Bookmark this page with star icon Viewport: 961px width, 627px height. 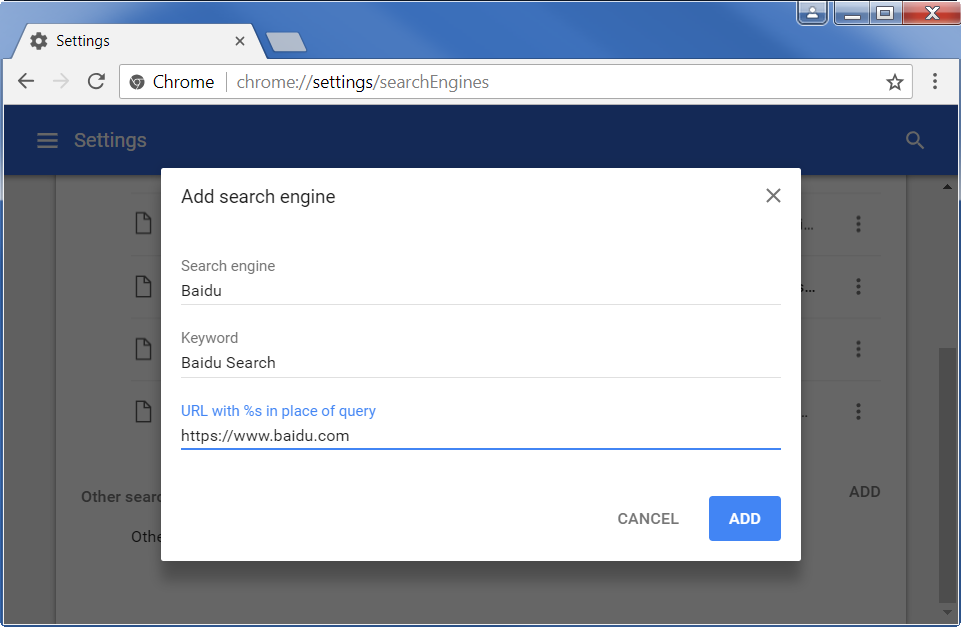click(894, 82)
